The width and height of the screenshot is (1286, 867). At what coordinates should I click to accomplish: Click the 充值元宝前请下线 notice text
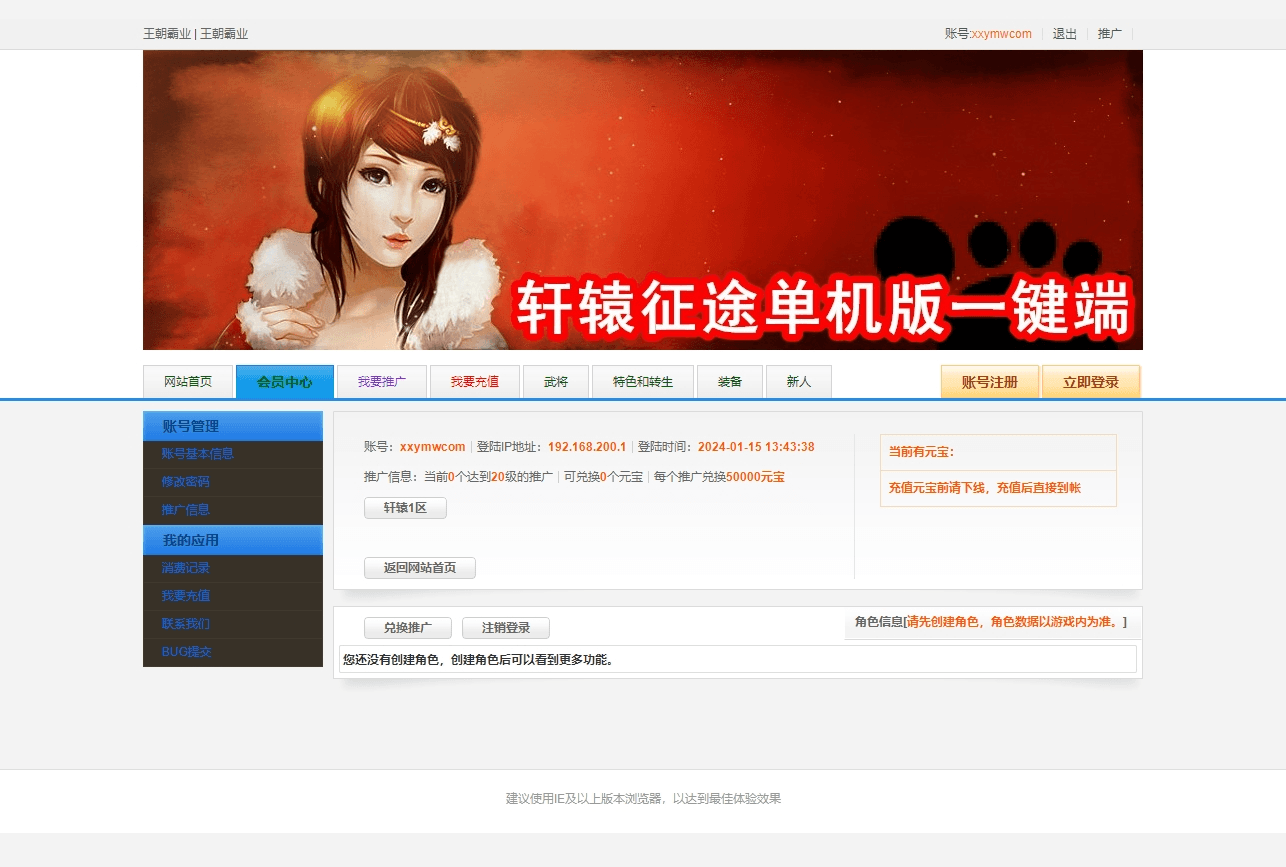coord(985,488)
